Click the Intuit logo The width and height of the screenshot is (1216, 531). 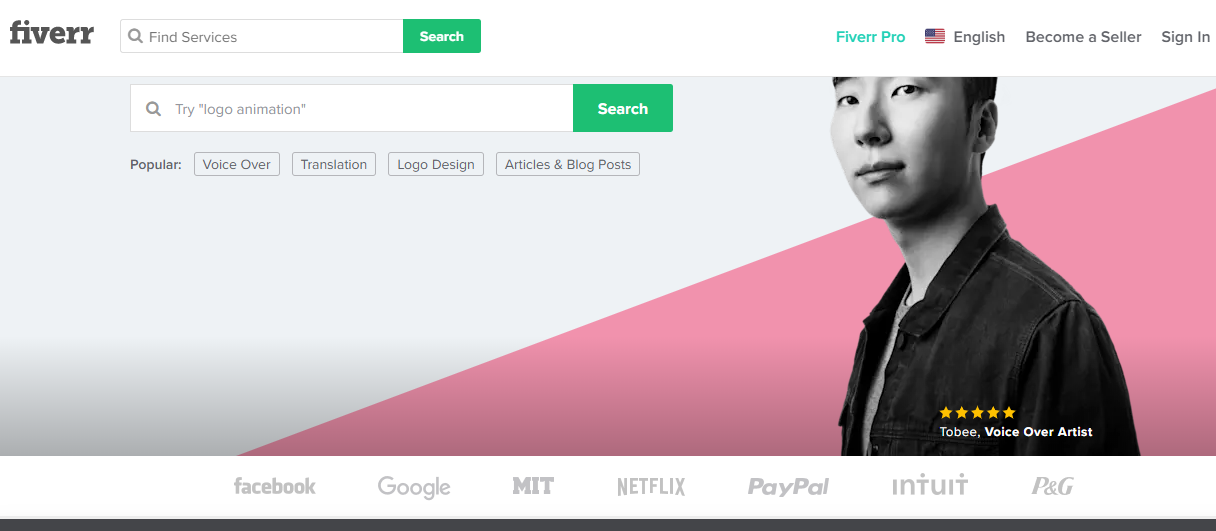point(930,485)
